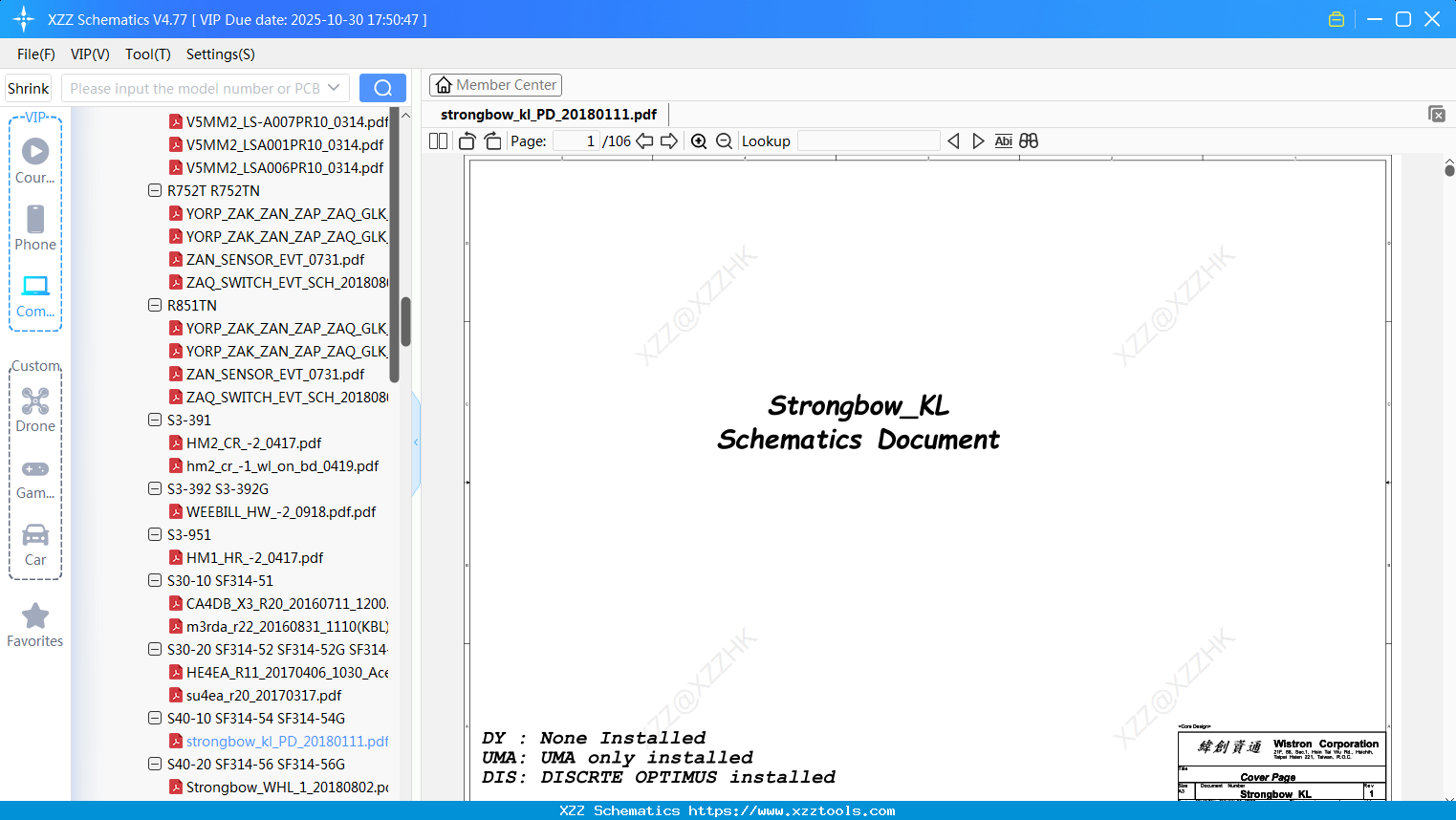Viewport: 1456px width, 820px height.
Task: Open the Settings(S) menu
Action: (x=221, y=54)
